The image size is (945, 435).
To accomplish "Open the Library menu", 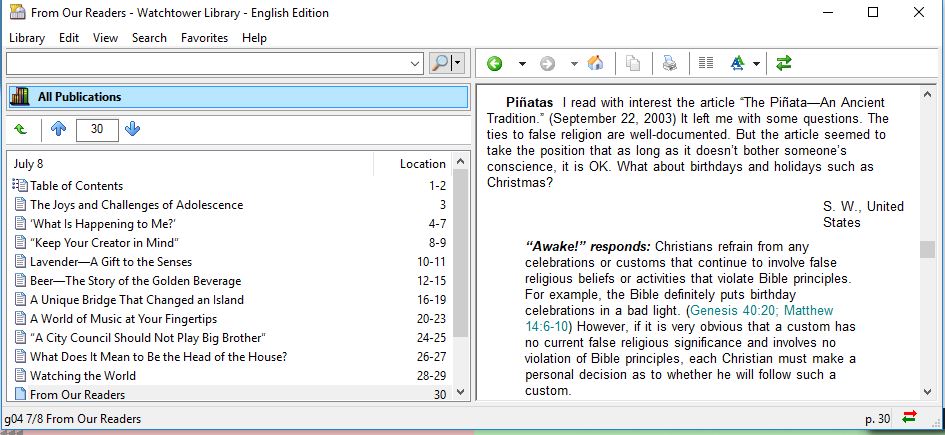I will pyautogui.click(x=27, y=38).
